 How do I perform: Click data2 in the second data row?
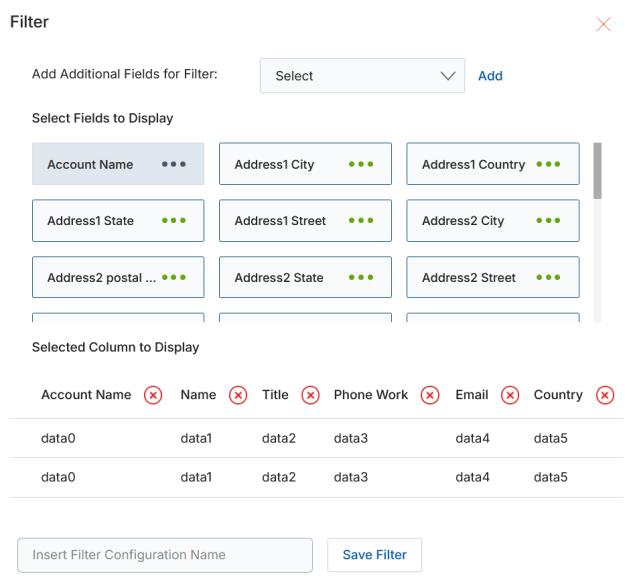pos(279,477)
